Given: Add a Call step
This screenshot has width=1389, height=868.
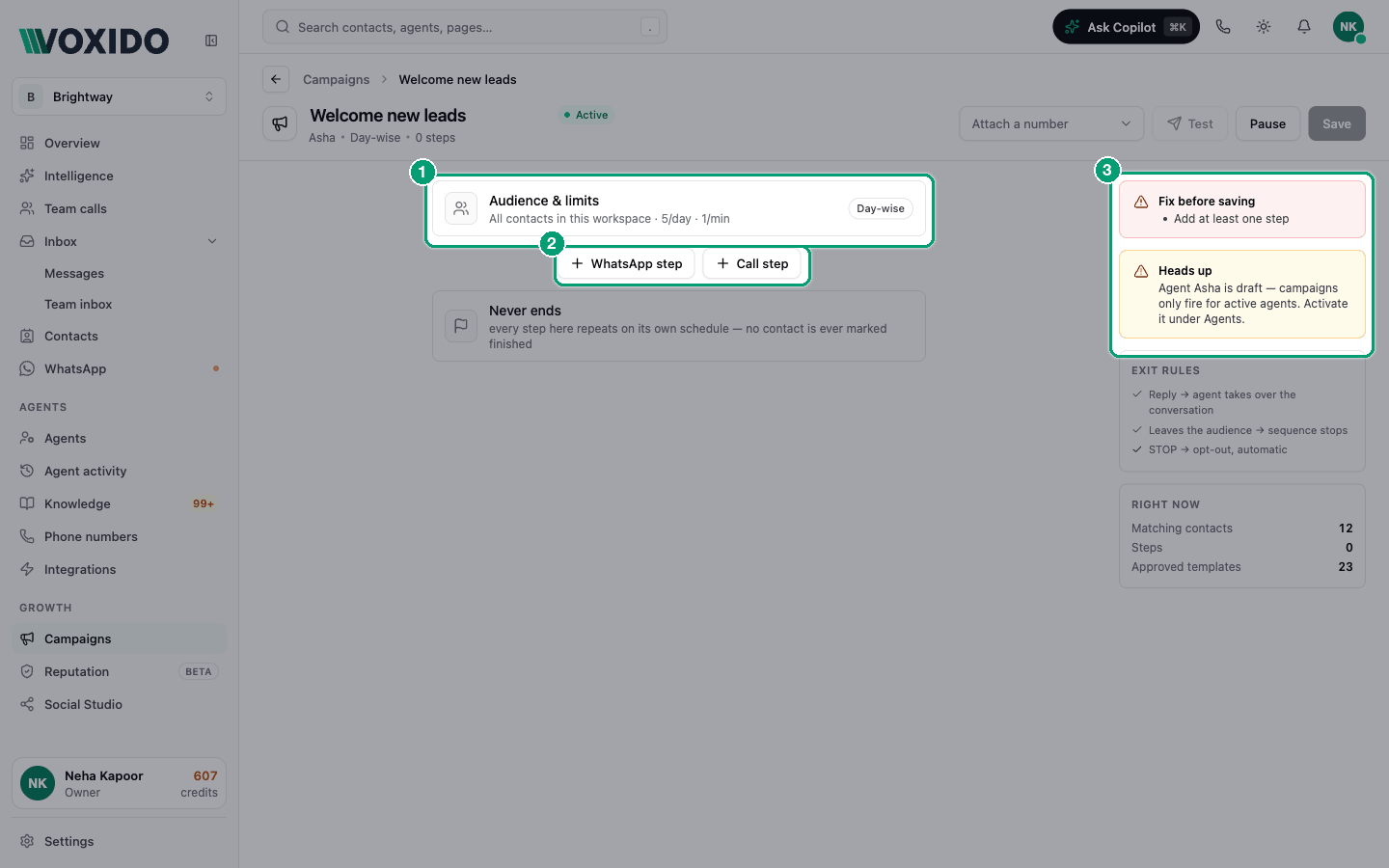Looking at the screenshot, I should pyautogui.click(x=752, y=263).
